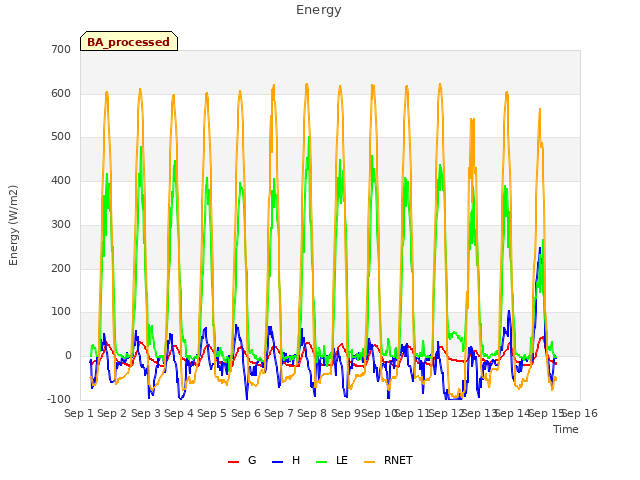Click the Sep 5 x-axis label
The image size is (640, 480).
click(x=212, y=413)
